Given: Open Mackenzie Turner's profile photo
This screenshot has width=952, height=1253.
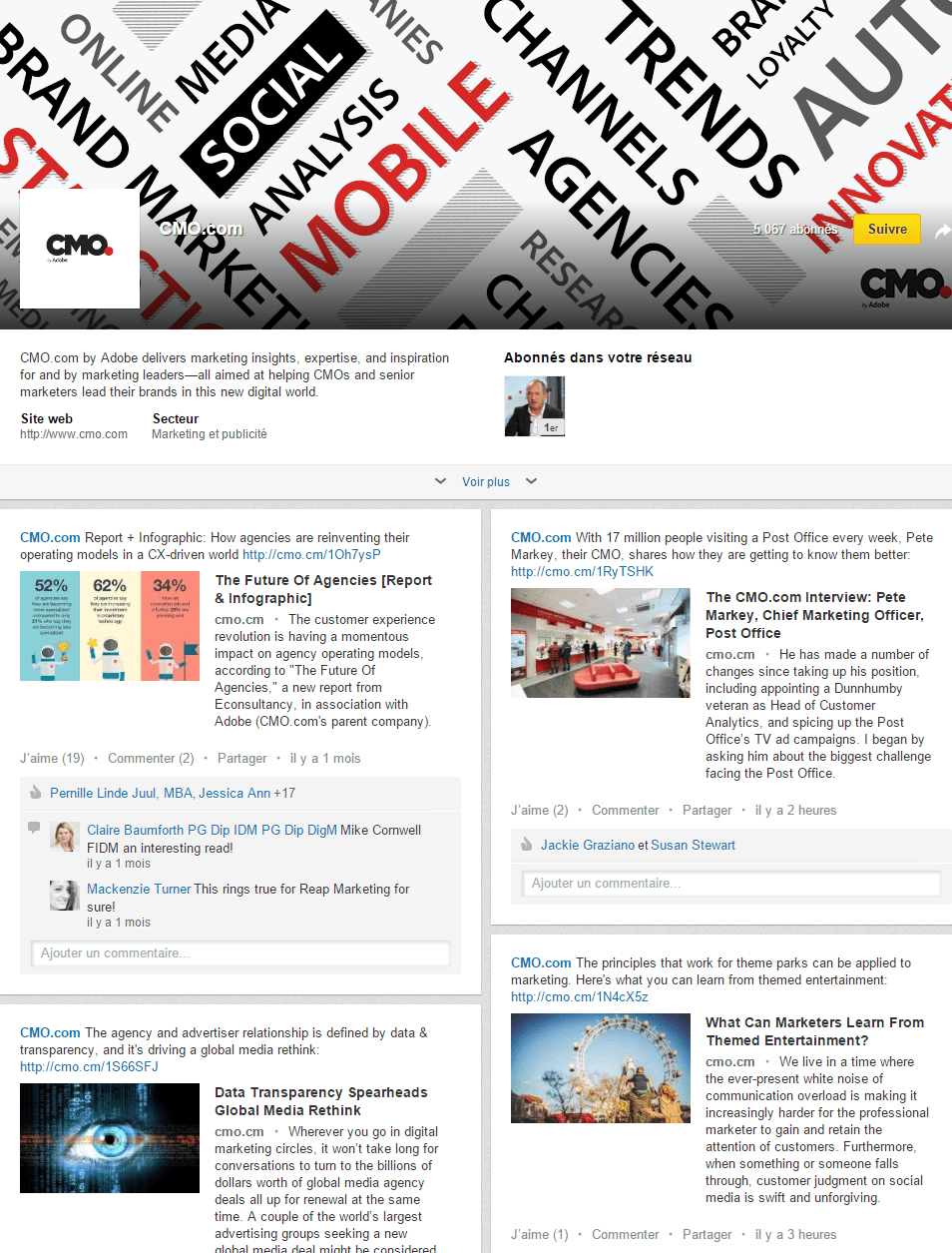Looking at the screenshot, I should pyautogui.click(x=65, y=896).
